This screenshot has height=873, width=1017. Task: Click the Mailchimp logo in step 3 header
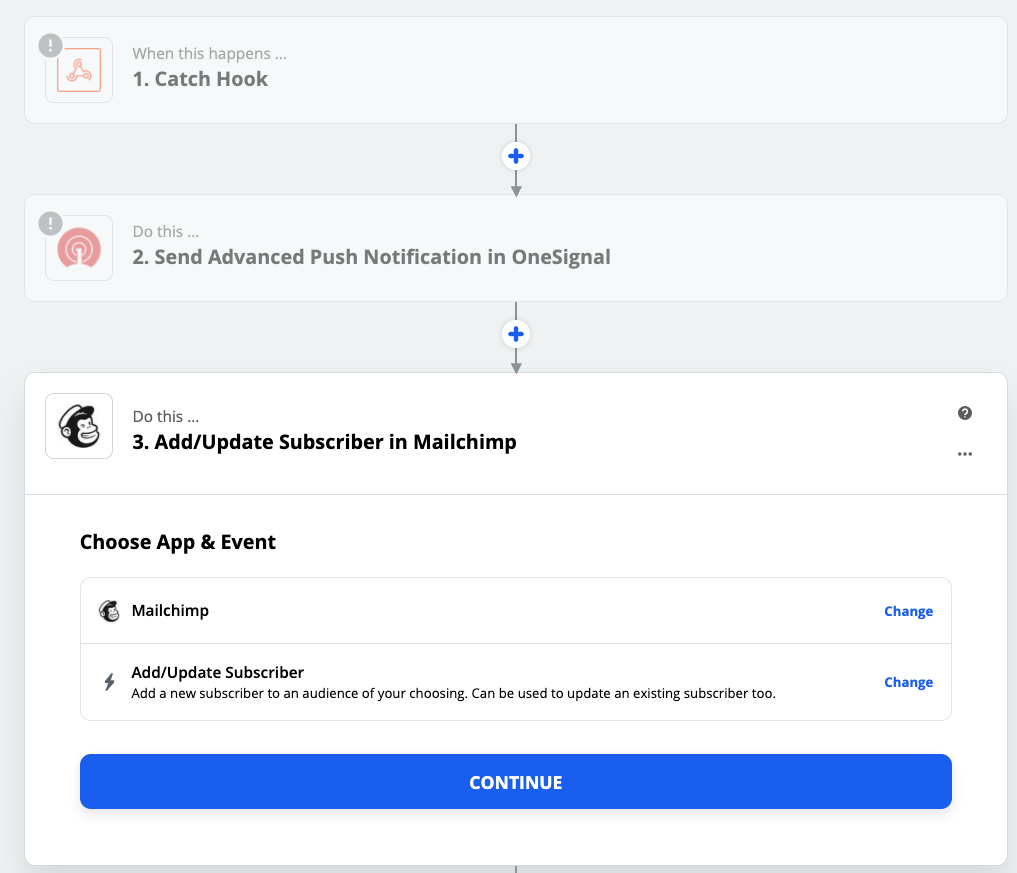click(79, 426)
